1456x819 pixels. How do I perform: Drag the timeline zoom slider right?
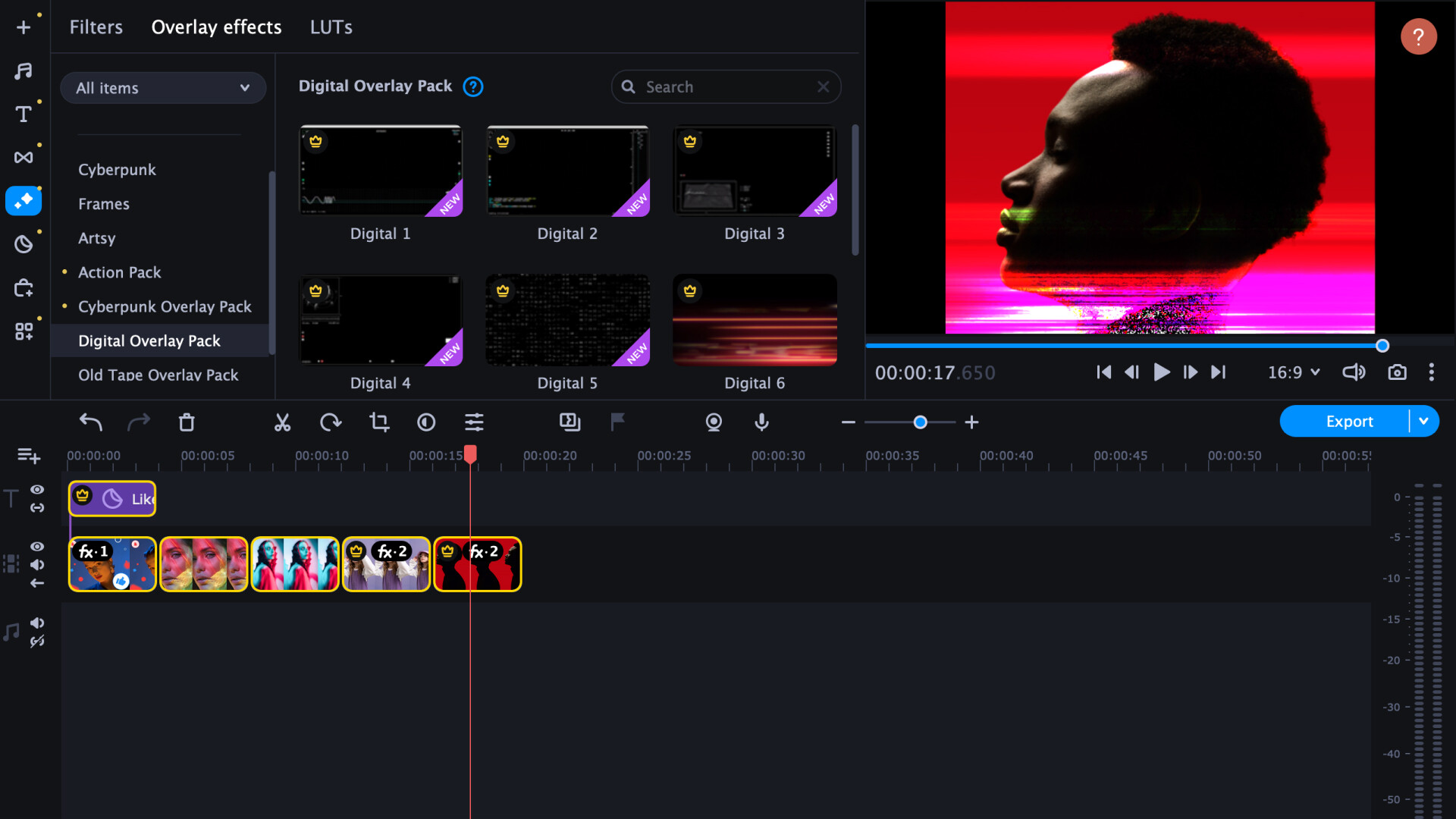pyautogui.click(x=918, y=422)
